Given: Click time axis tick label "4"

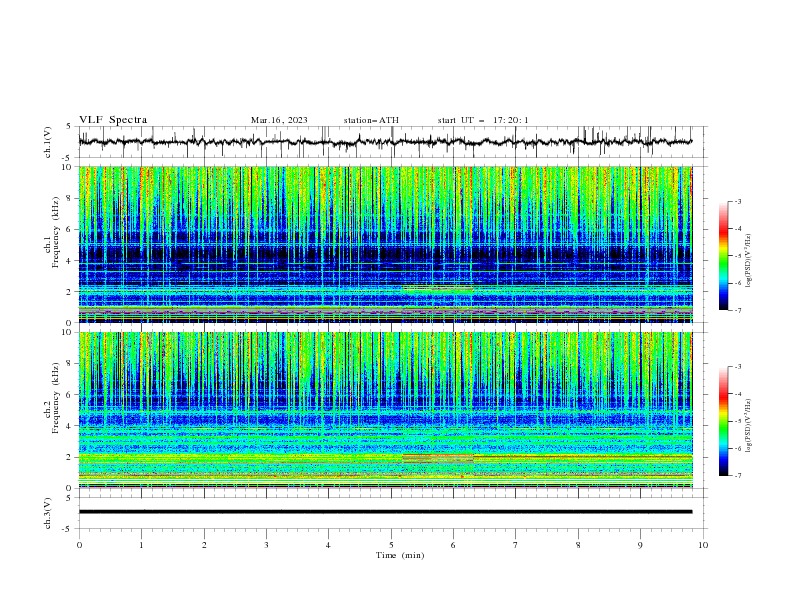Looking at the screenshot, I should point(329,545).
